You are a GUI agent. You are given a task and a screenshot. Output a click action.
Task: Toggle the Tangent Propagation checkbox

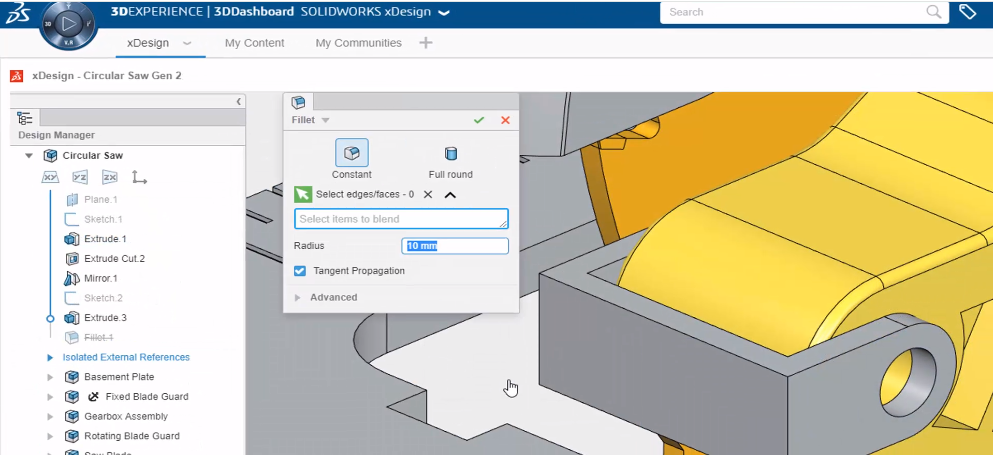coord(300,271)
